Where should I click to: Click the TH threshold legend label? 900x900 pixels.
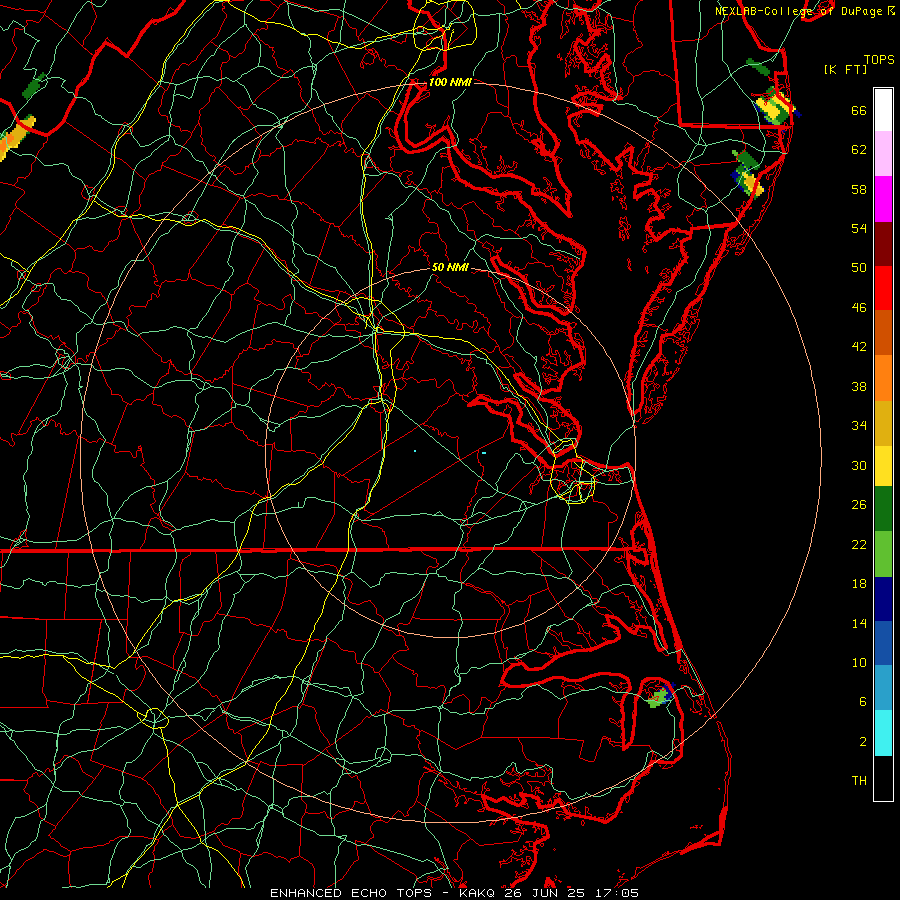pos(859,781)
